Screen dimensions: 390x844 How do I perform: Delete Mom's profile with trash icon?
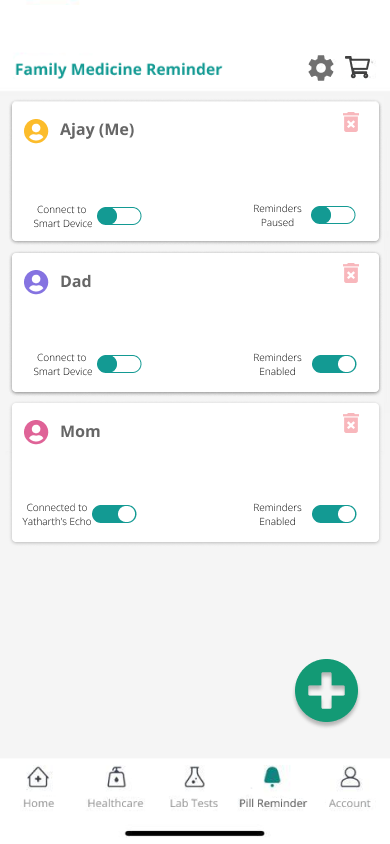[x=351, y=423]
